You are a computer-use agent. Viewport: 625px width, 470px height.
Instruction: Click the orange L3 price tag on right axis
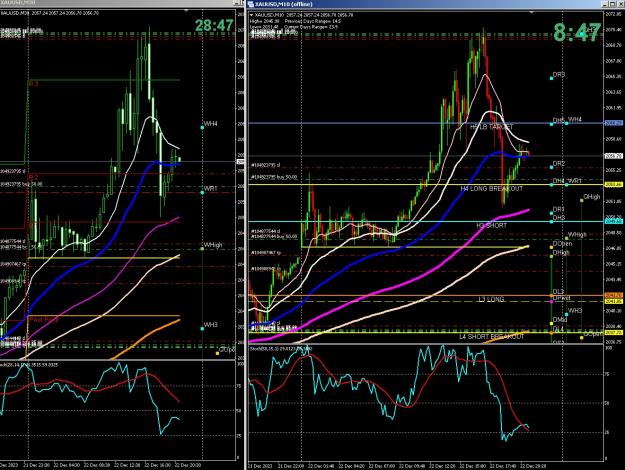(x=613, y=295)
